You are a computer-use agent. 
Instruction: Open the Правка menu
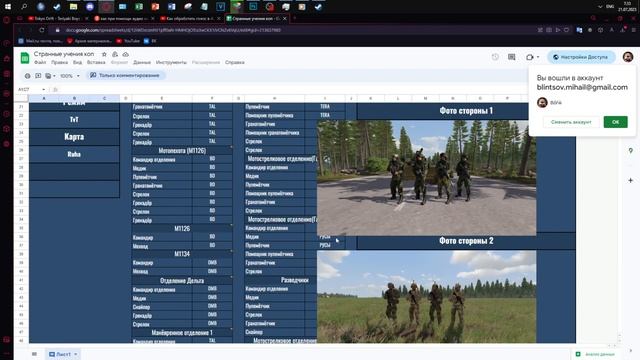coord(60,62)
